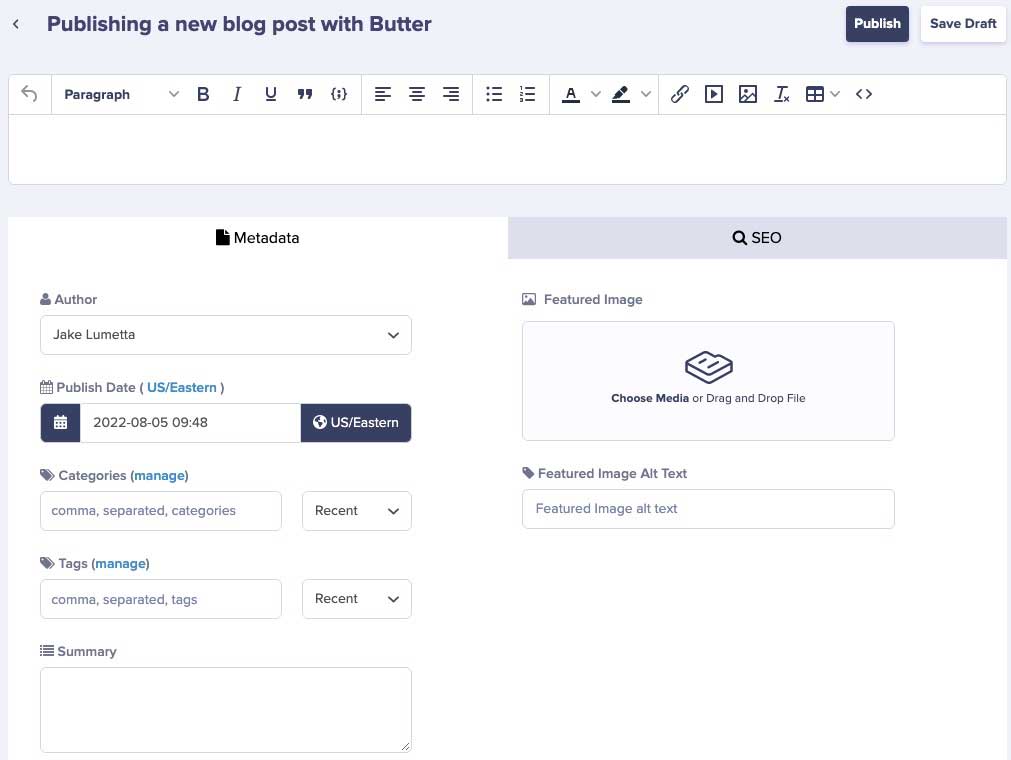Image resolution: width=1011 pixels, height=760 pixels.
Task: Toggle bold formatting
Action: point(203,94)
